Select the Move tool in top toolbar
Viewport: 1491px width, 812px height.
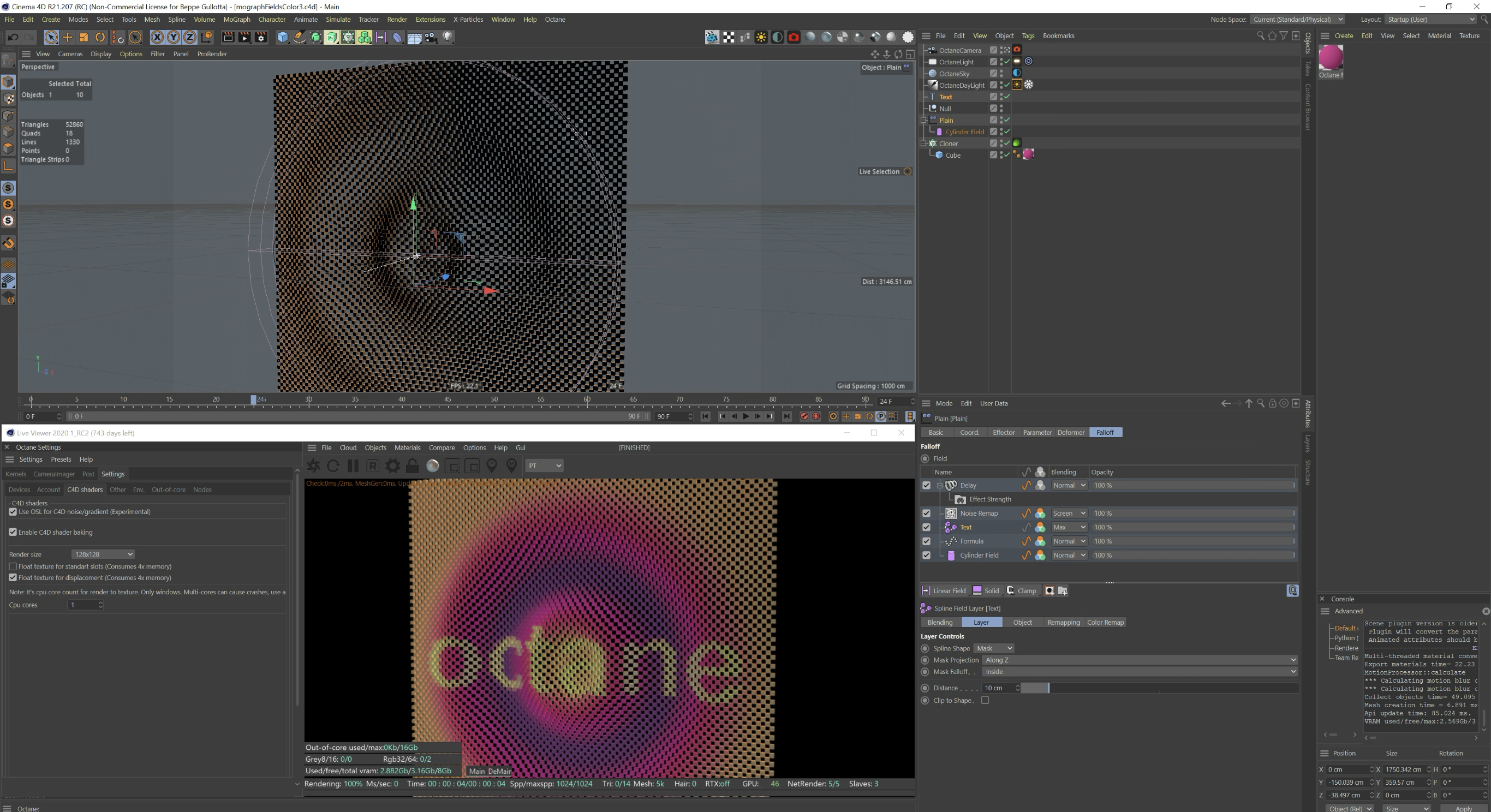coord(68,38)
